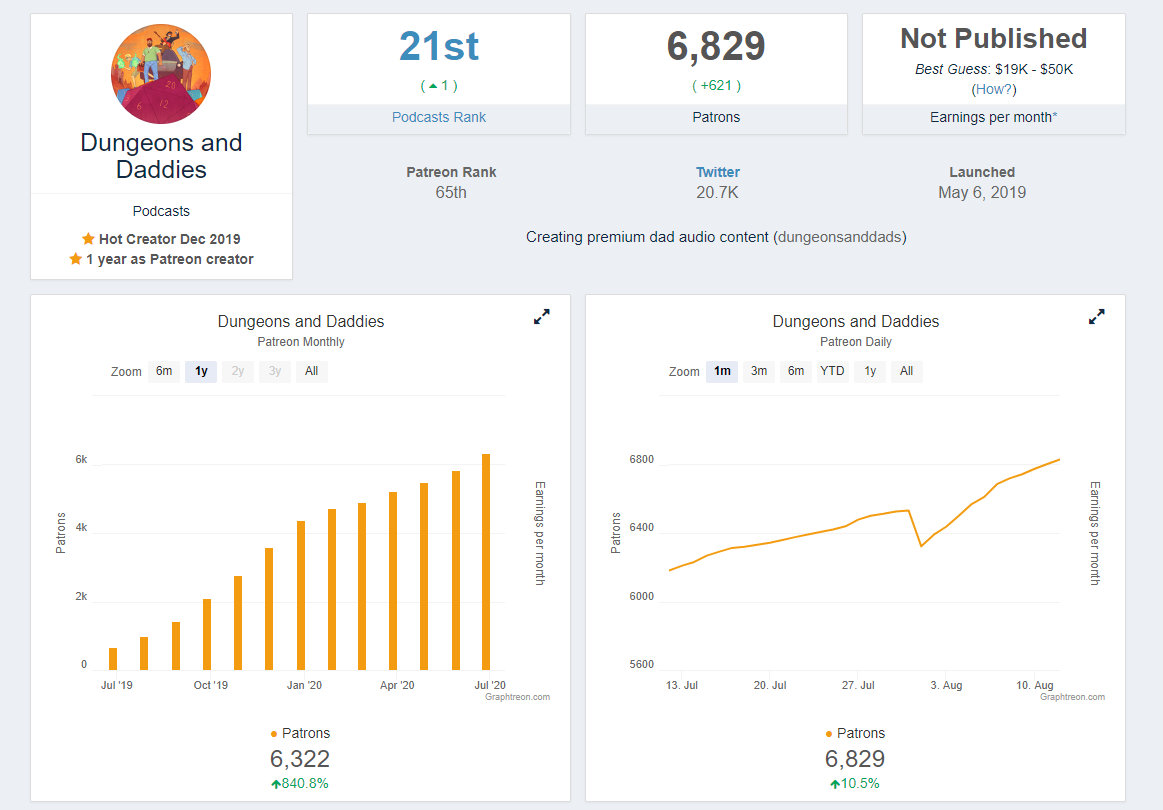Set Monthly chart zoom to 1y
This screenshot has height=810, width=1163.
[201, 371]
